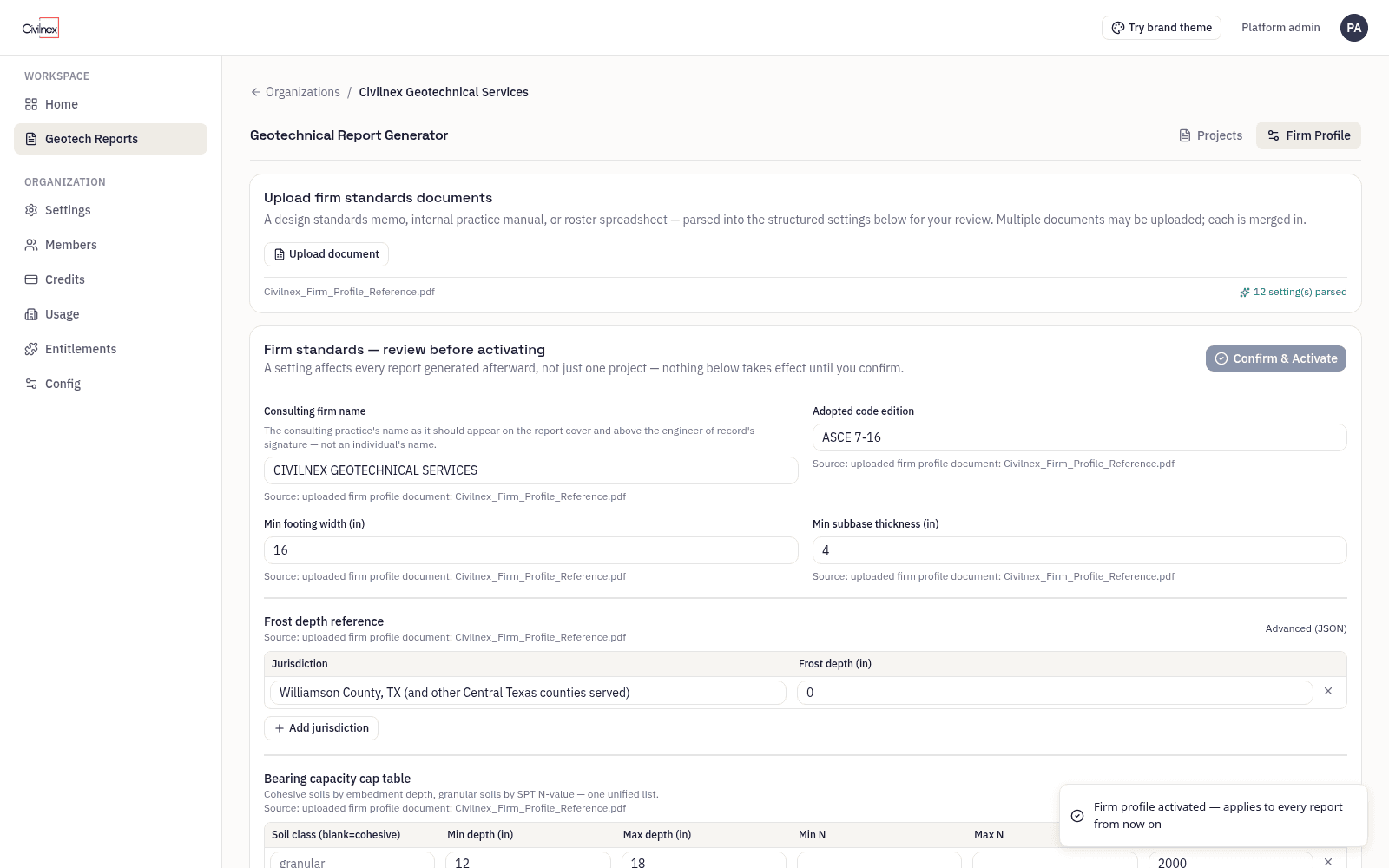
Task: Click the Min footing width input
Action: click(530, 550)
